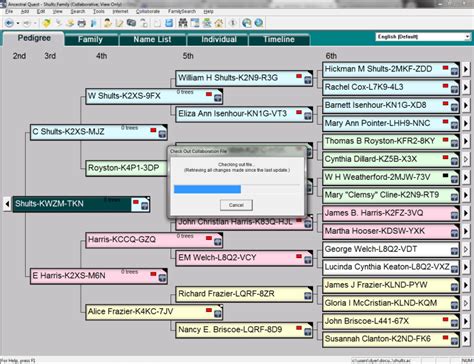The image size is (474, 364).
Task: Select Royston-K4P1-3DP name
Action: coord(123,168)
